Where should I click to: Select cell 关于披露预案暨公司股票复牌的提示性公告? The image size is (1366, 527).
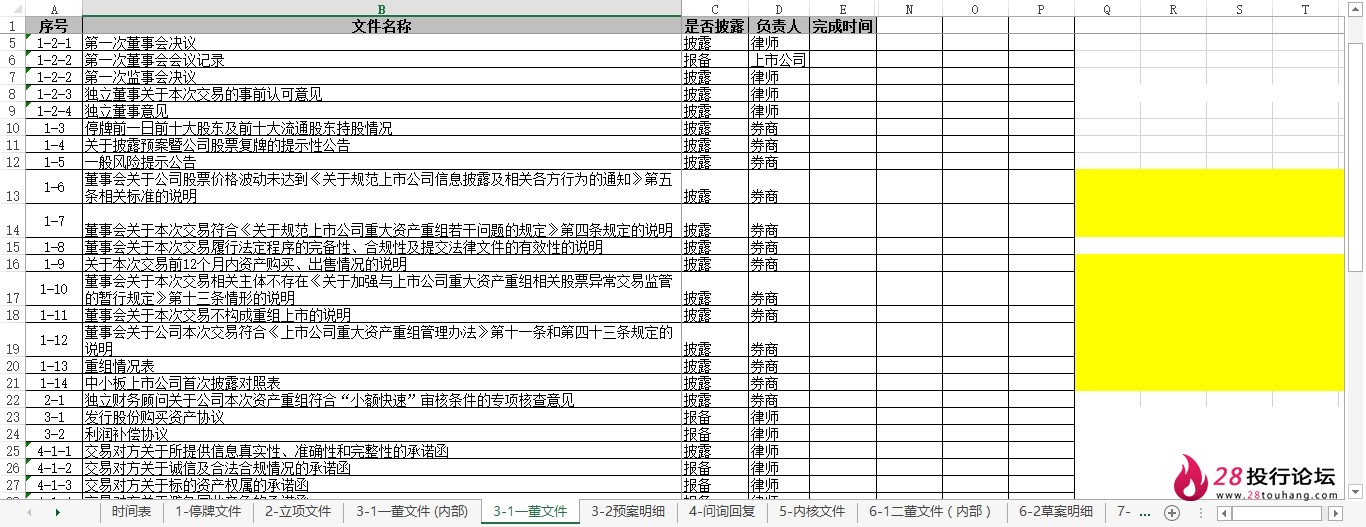point(382,145)
